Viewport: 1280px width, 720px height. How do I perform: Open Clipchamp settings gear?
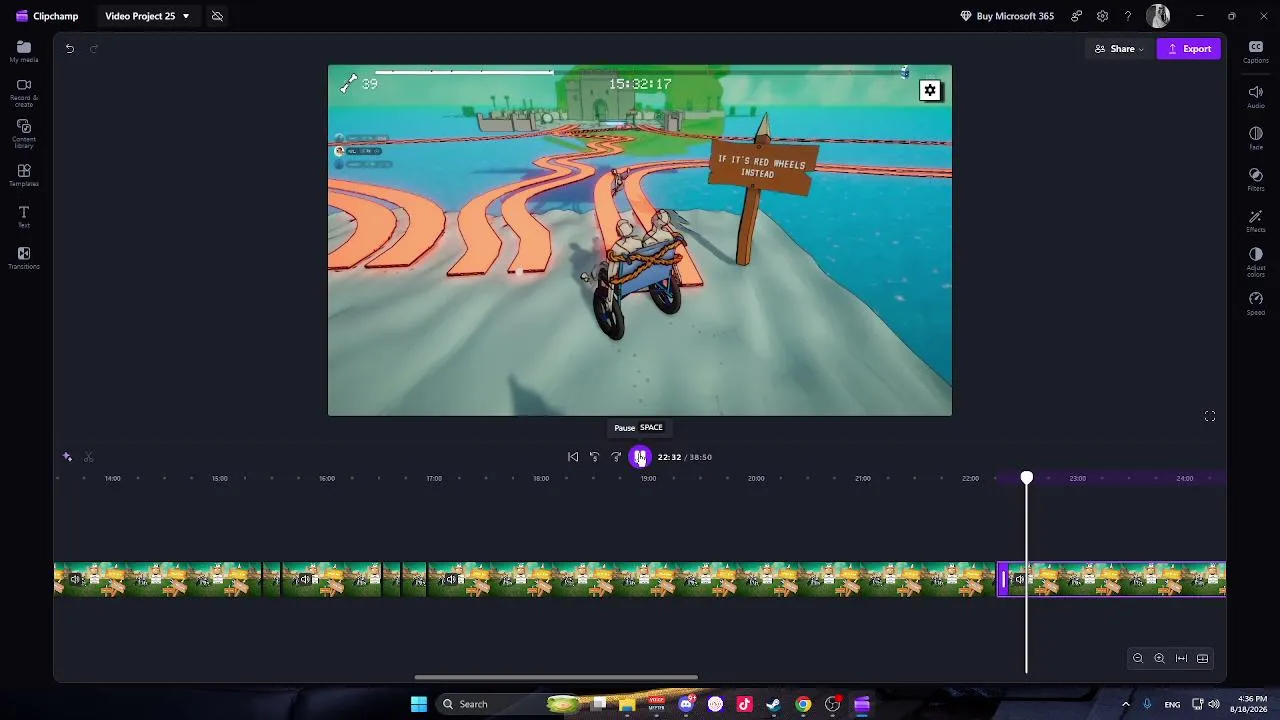tap(1102, 16)
